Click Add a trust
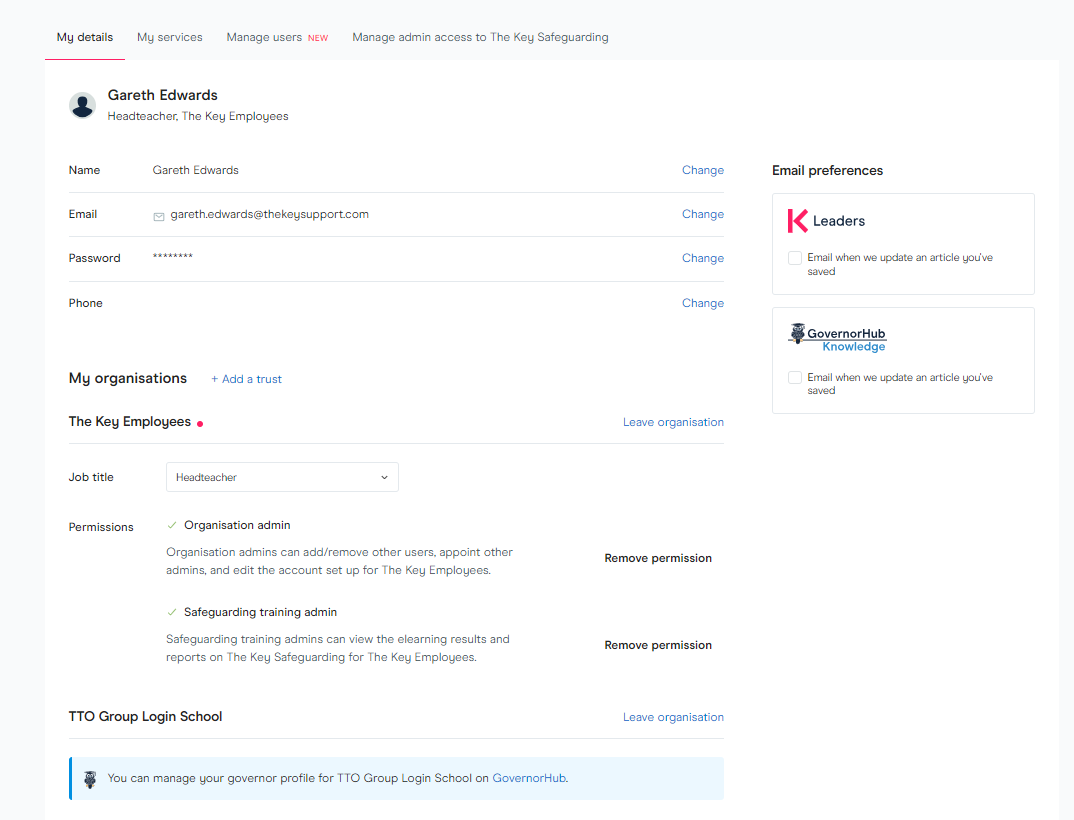This screenshot has width=1074, height=820. tap(246, 379)
